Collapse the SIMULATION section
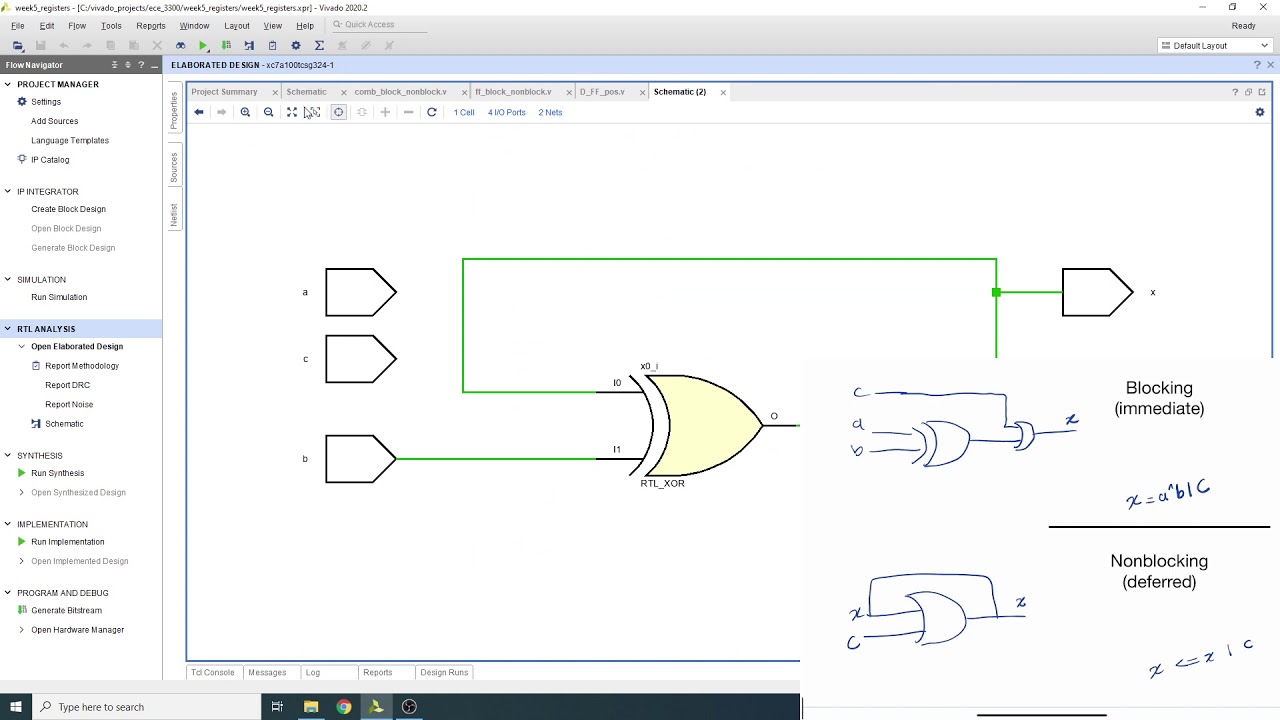1280x720 pixels. (x=8, y=279)
